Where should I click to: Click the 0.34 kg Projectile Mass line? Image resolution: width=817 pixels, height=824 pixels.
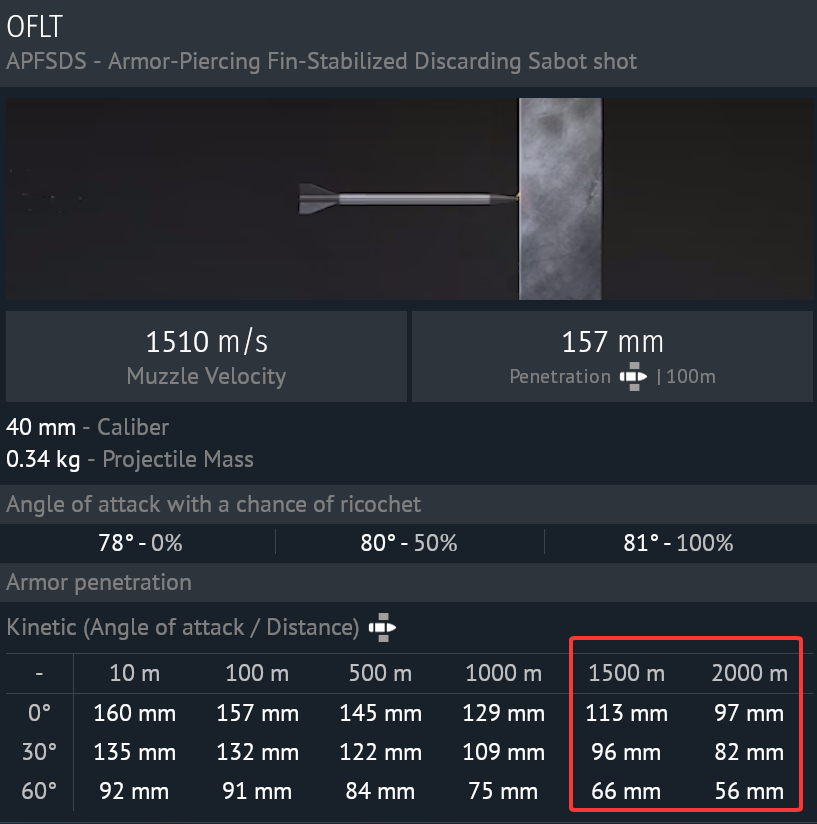[130, 460]
